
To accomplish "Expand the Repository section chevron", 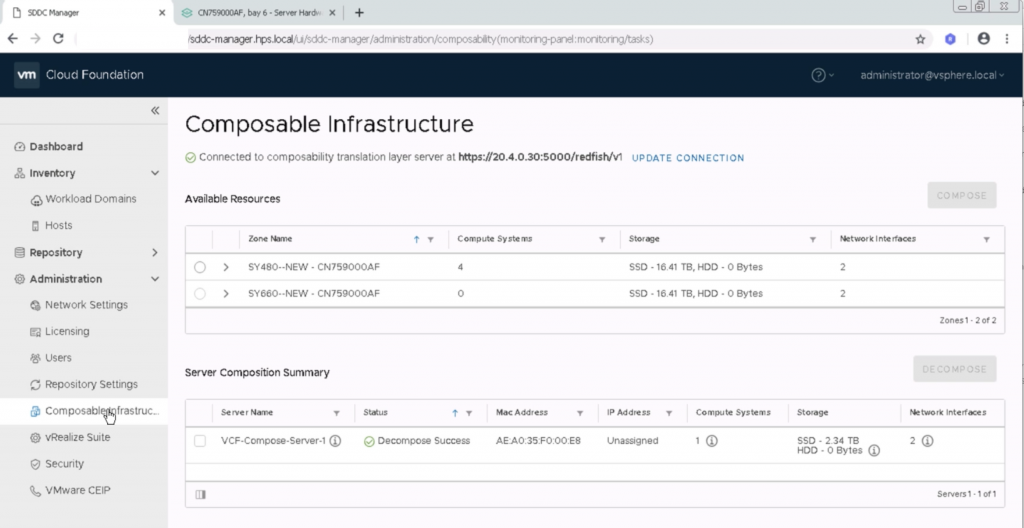I will (155, 252).
